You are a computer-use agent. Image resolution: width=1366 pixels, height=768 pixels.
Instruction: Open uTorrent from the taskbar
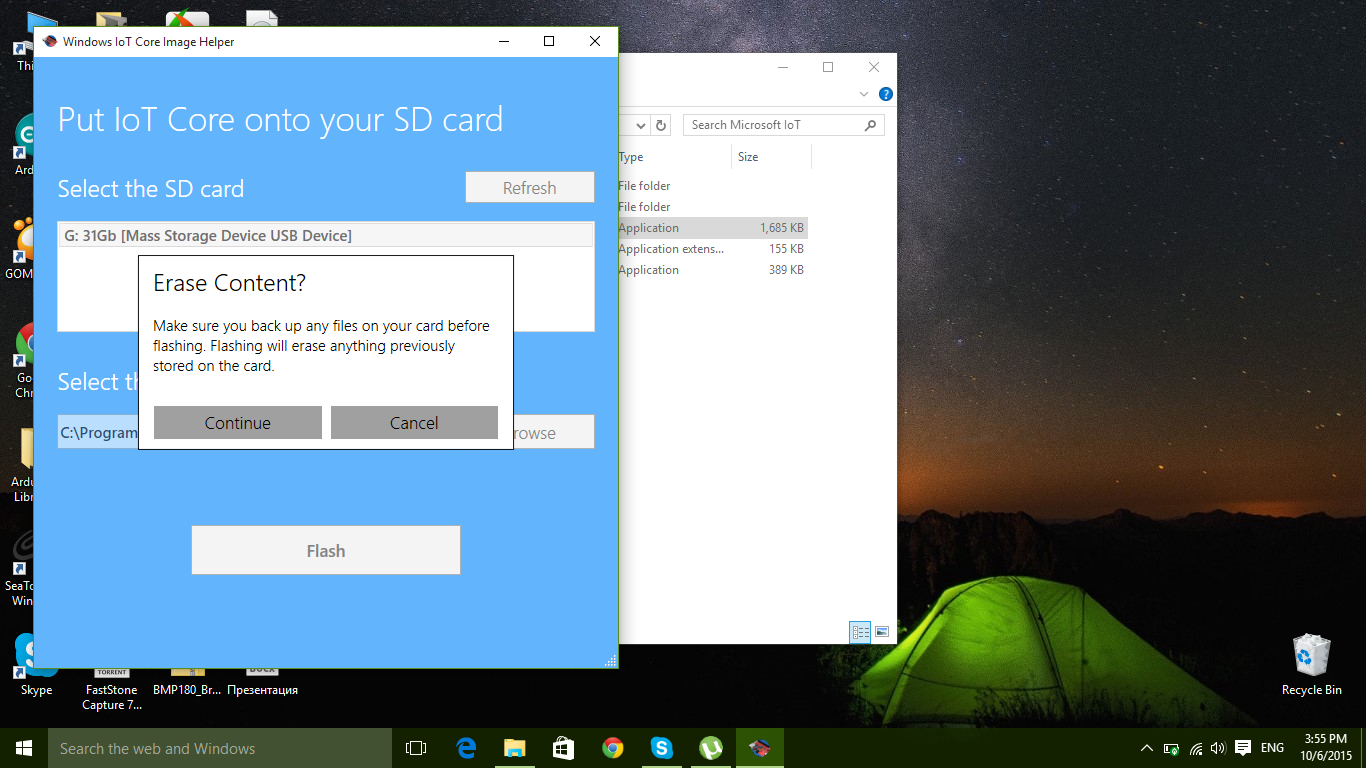point(711,748)
